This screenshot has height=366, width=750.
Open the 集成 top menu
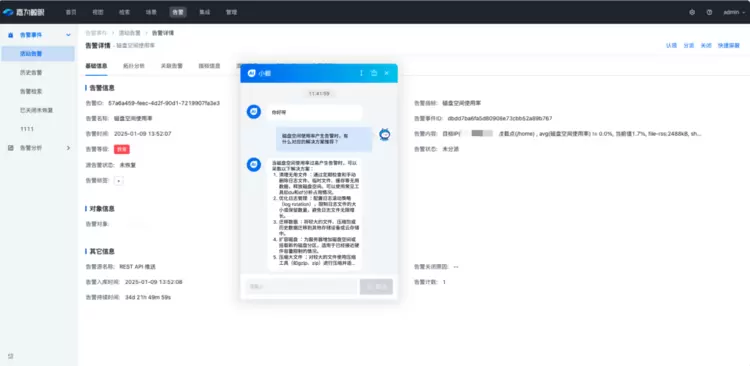[205, 12]
